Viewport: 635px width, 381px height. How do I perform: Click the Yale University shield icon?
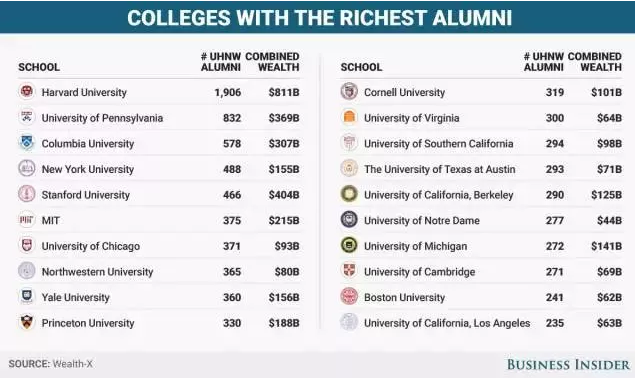27,296
